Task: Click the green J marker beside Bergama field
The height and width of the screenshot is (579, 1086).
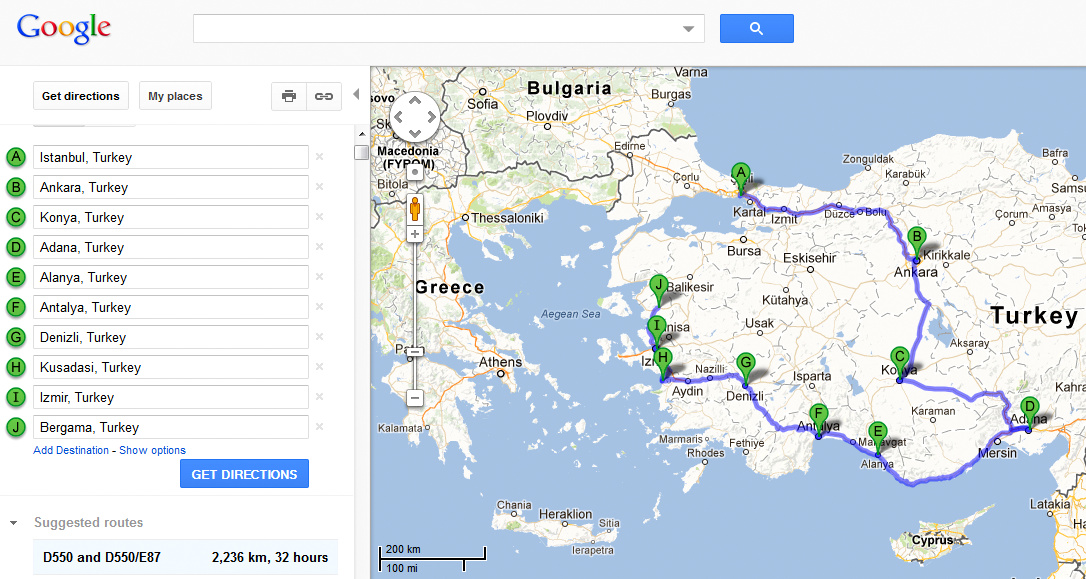Action: (x=15, y=427)
